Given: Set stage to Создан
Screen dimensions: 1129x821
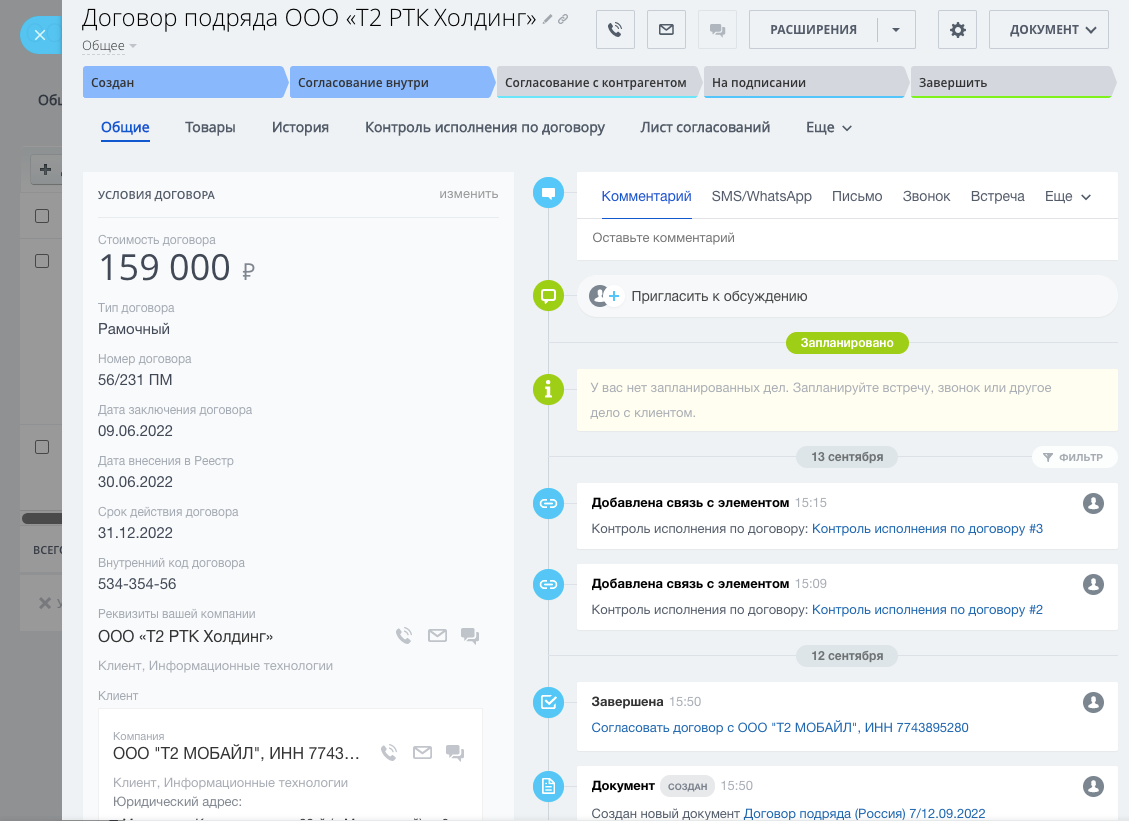Looking at the screenshot, I should click(184, 82).
